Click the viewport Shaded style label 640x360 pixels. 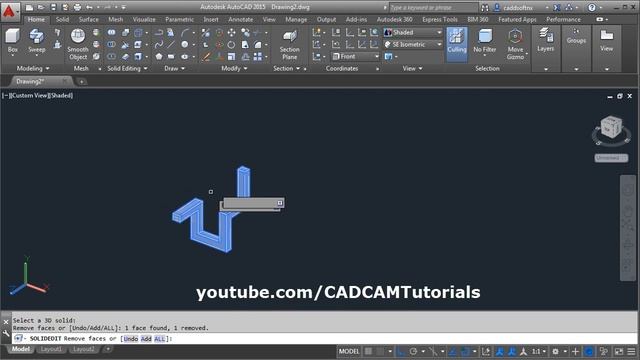[61, 96]
